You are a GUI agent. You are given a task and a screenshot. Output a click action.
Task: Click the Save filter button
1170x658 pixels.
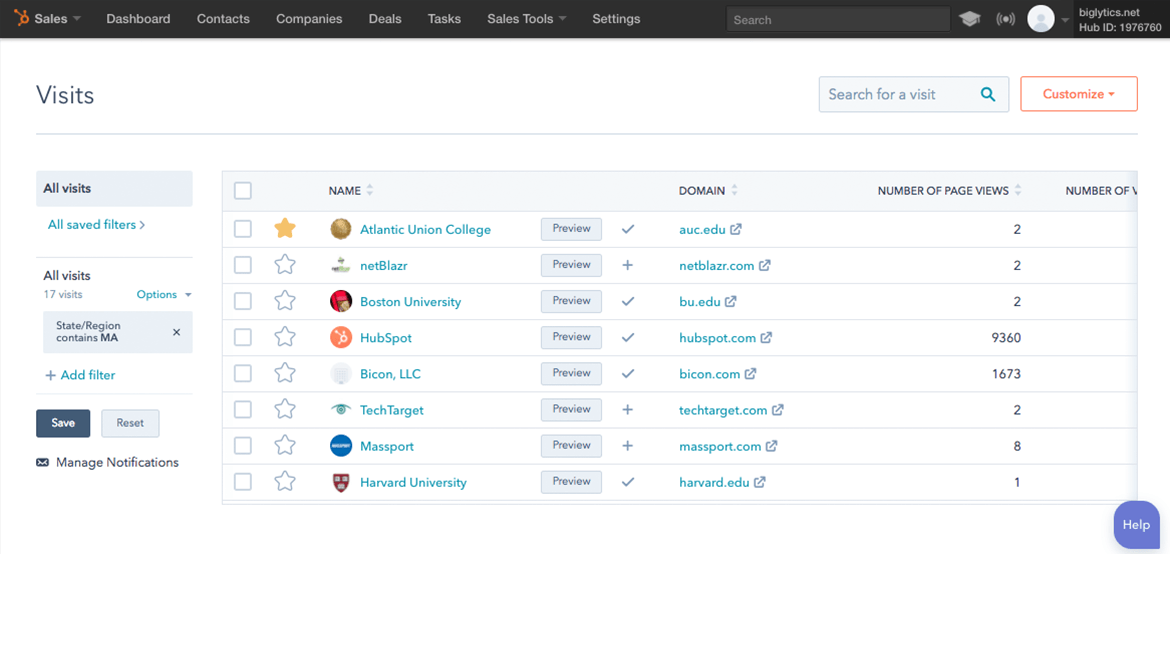[x=63, y=423]
